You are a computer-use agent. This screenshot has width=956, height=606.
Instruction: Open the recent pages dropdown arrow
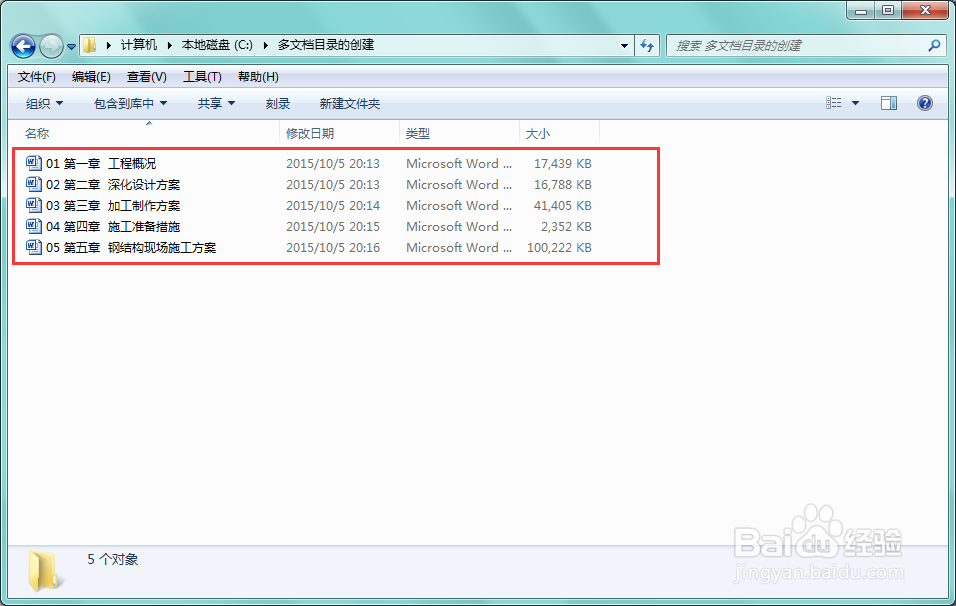pyautogui.click(x=71, y=46)
